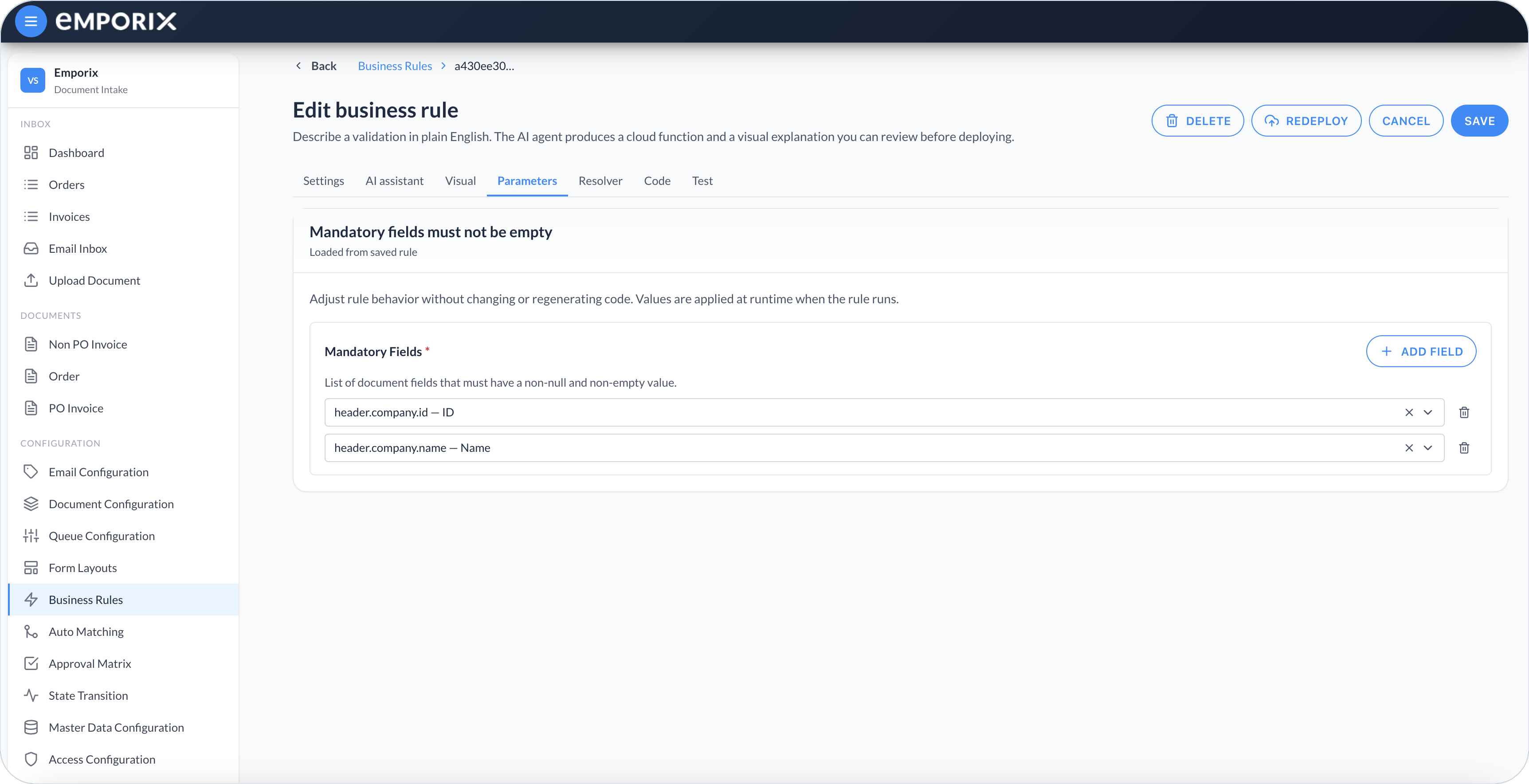The width and height of the screenshot is (1529, 784).
Task: Click the Dashboard grid icon
Action: (x=31, y=153)
